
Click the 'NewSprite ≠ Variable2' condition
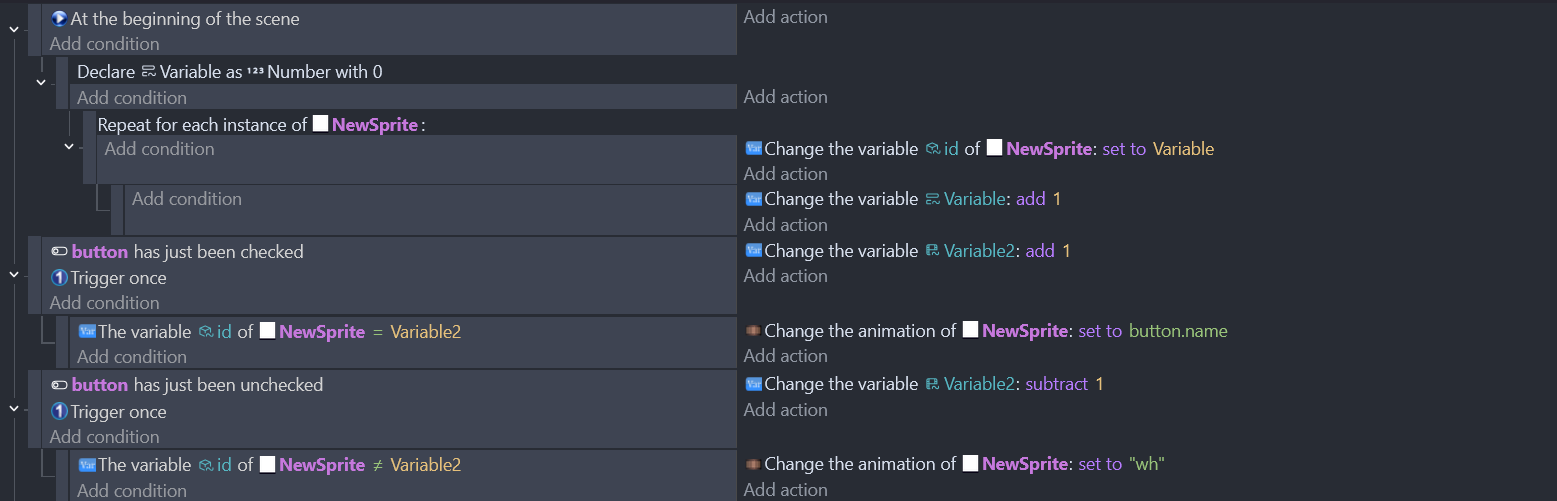[270, 465]
